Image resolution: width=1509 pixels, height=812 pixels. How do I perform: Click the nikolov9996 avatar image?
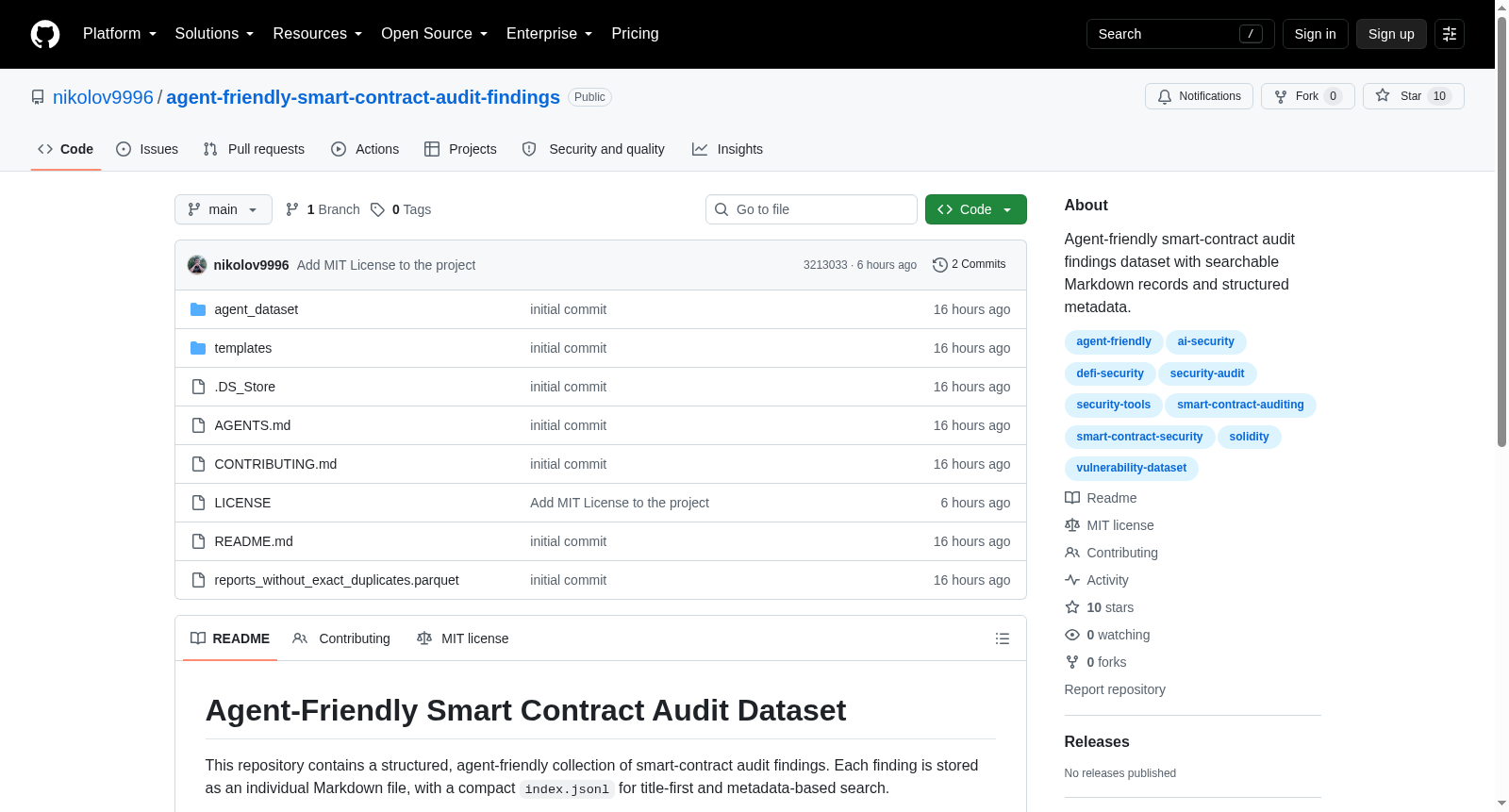point(197,265)
